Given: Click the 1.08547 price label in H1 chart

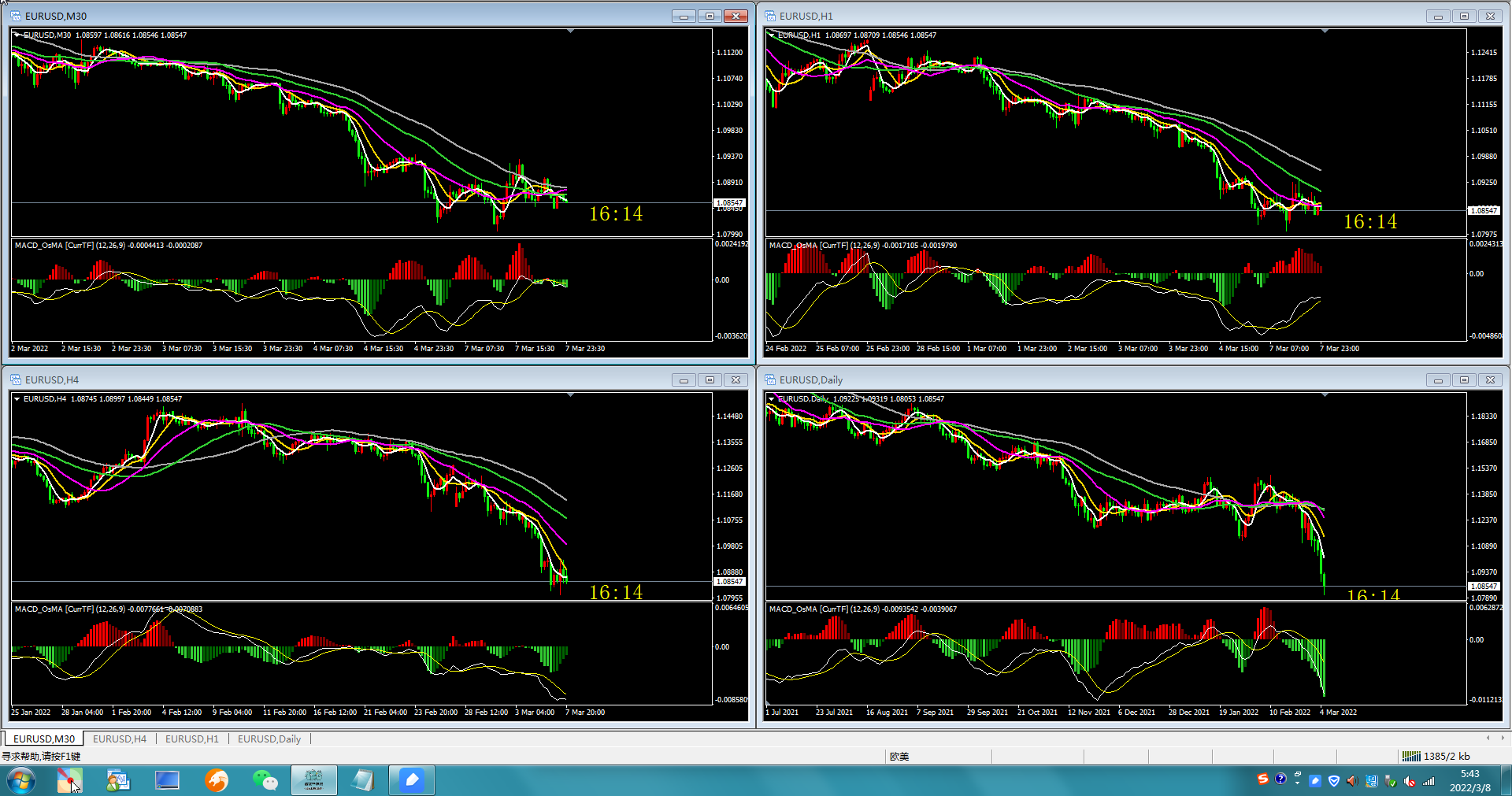Looking at the screenshot, I should click(1484, 210).
